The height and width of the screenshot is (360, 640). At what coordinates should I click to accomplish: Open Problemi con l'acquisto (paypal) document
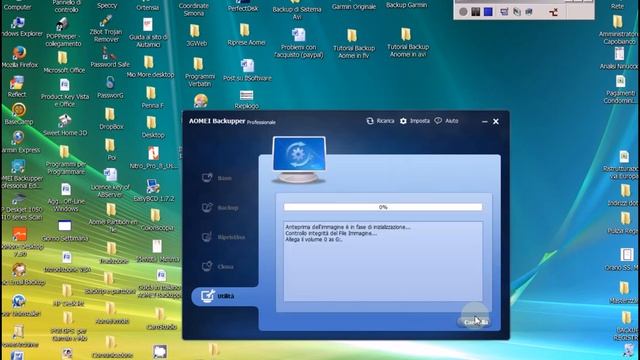pyautogui.click(x=298, y=43)
